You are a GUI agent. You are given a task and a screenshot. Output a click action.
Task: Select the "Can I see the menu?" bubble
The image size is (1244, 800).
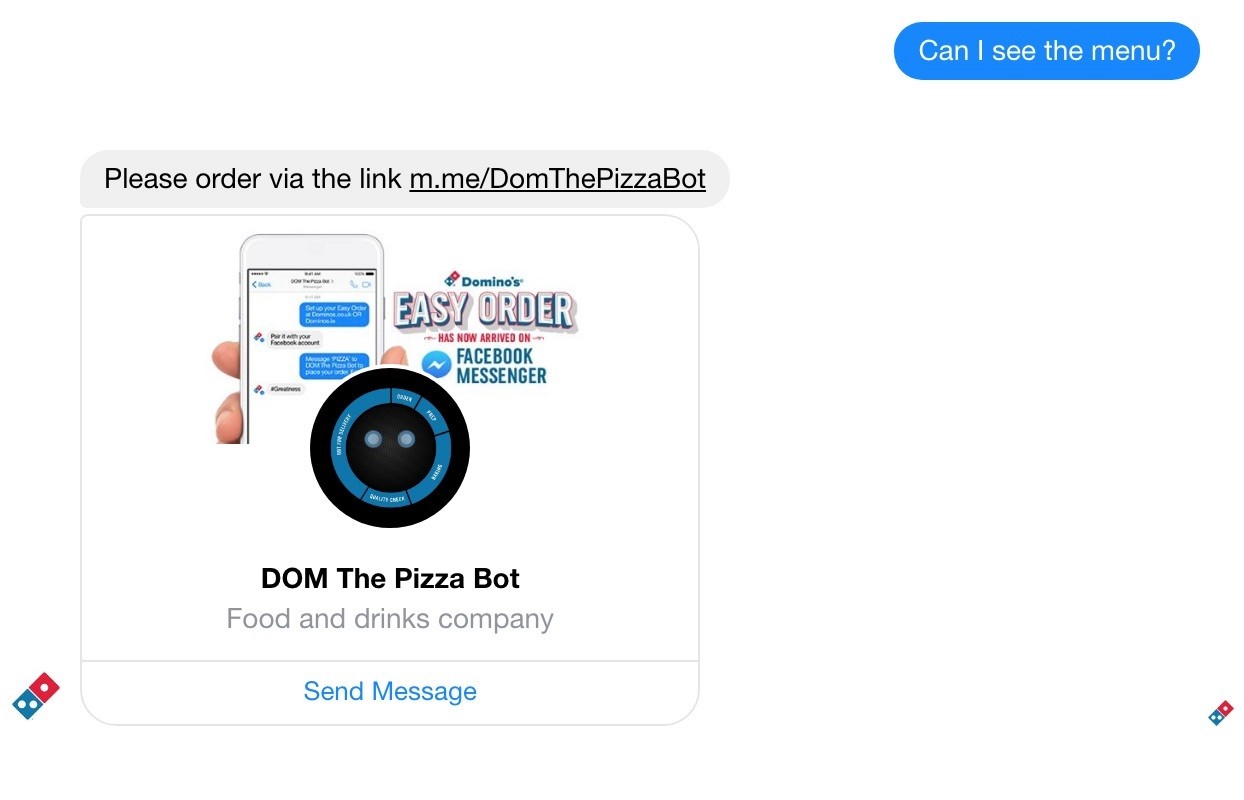[1046, 51]
